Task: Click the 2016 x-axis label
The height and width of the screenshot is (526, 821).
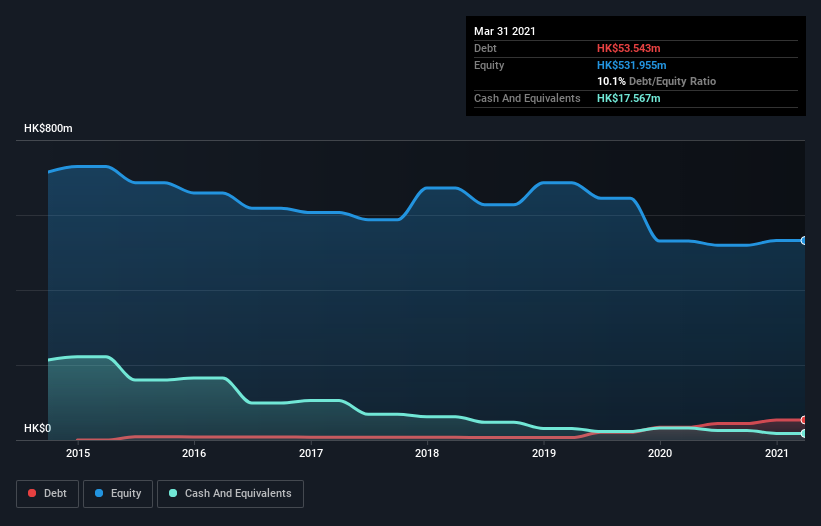Action: click(194, 454)
